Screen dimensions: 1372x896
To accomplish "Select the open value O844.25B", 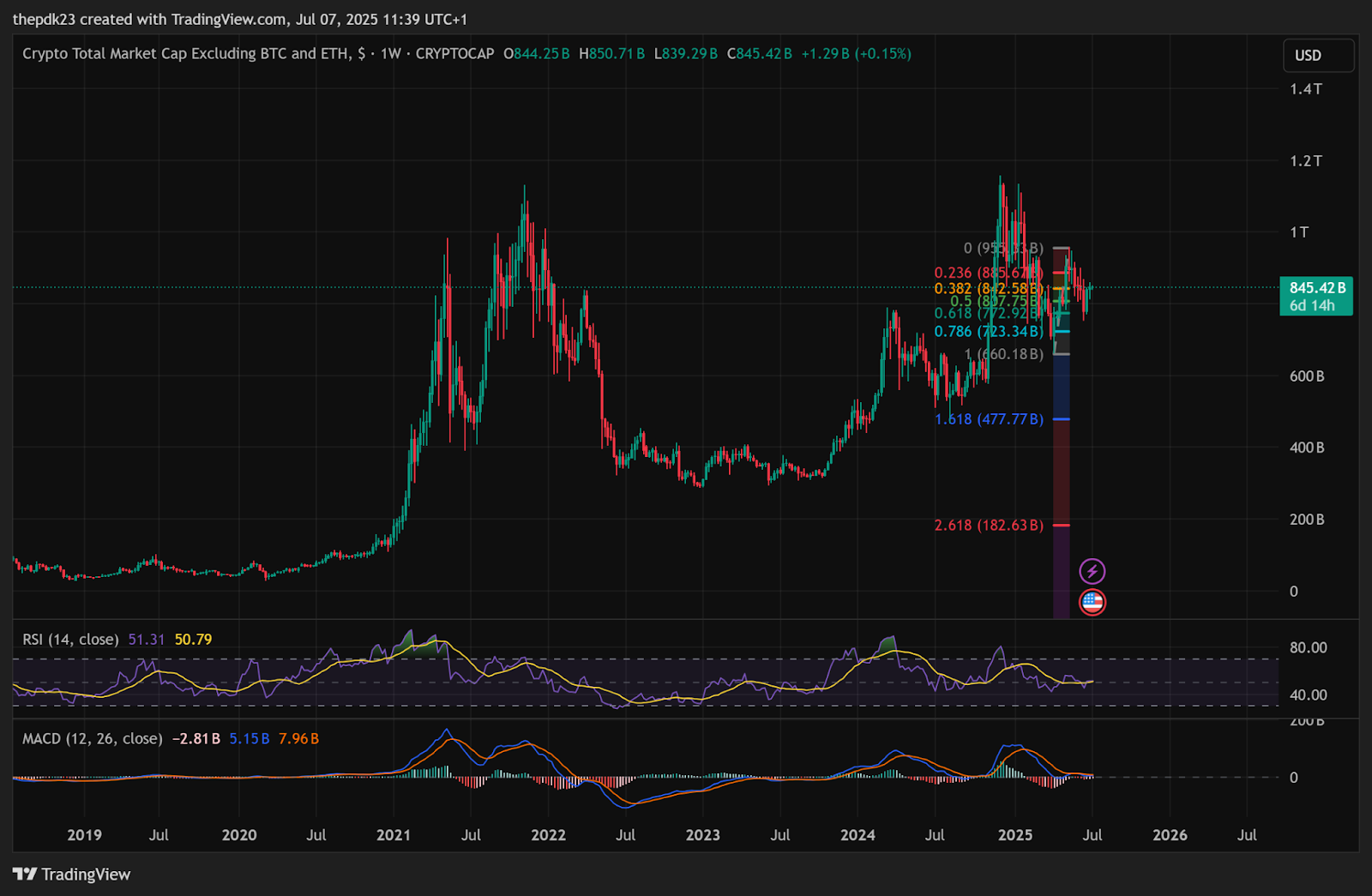I will (536, 53).
